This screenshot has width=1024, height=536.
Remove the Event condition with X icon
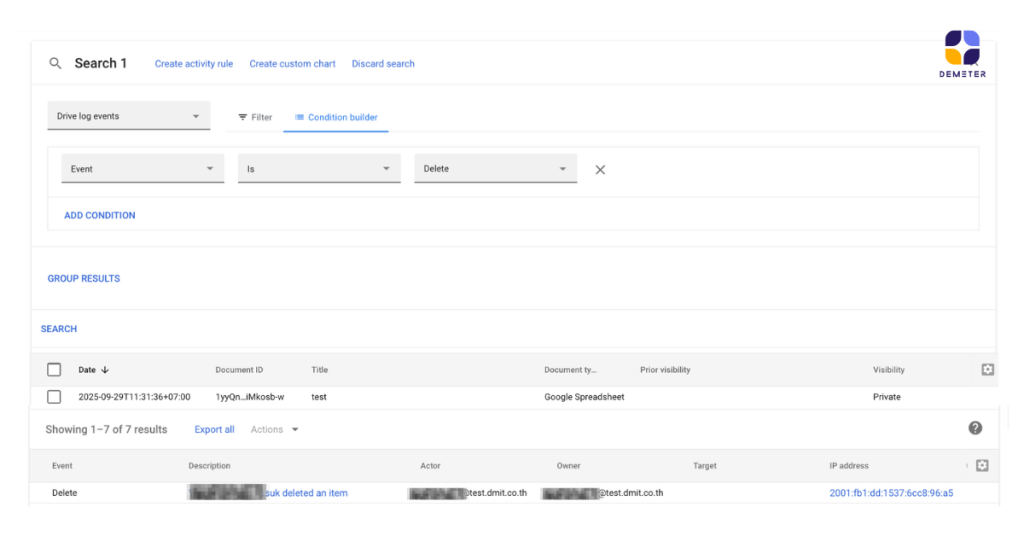600,170
